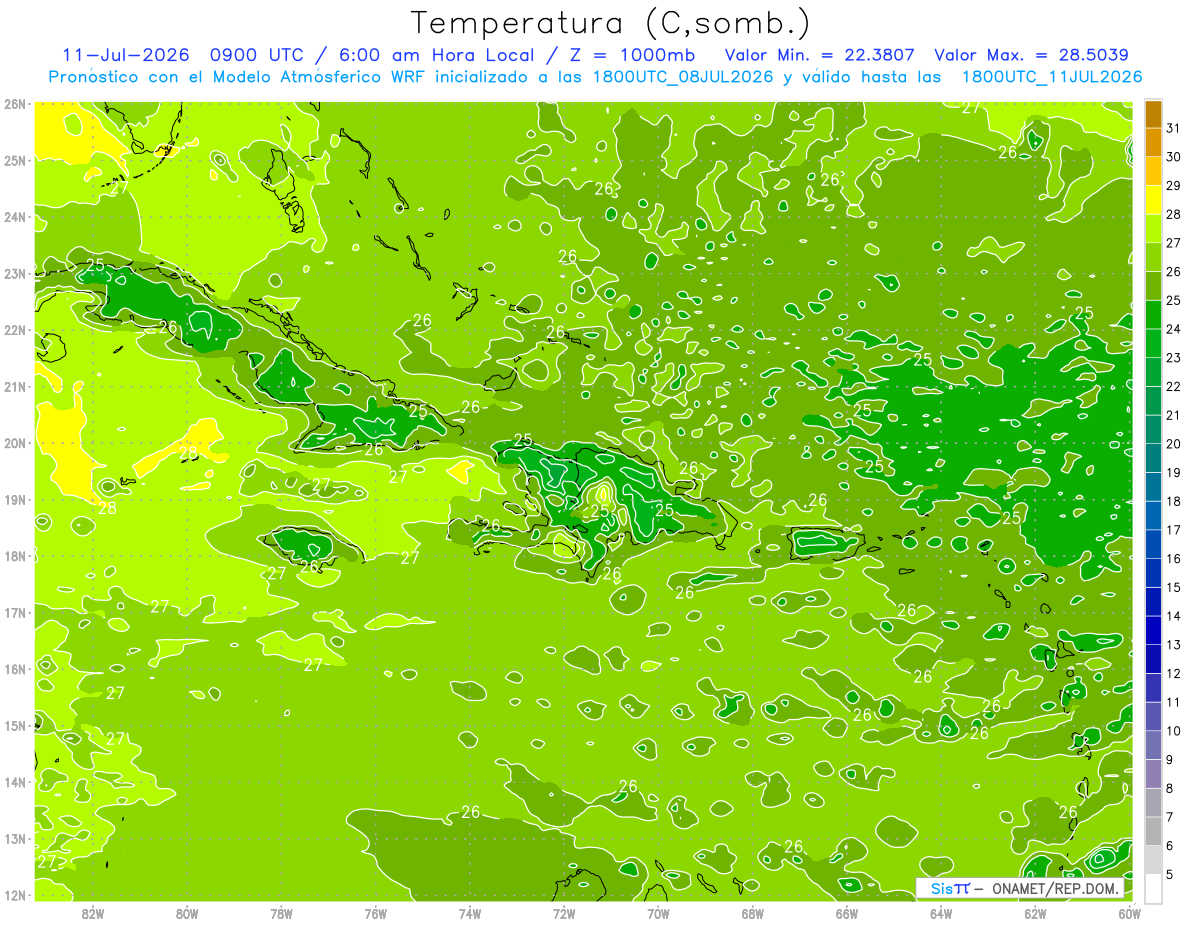The image size is (1200, 927).
Task: Click legend value 31
Action: (x=1173, y=127)
